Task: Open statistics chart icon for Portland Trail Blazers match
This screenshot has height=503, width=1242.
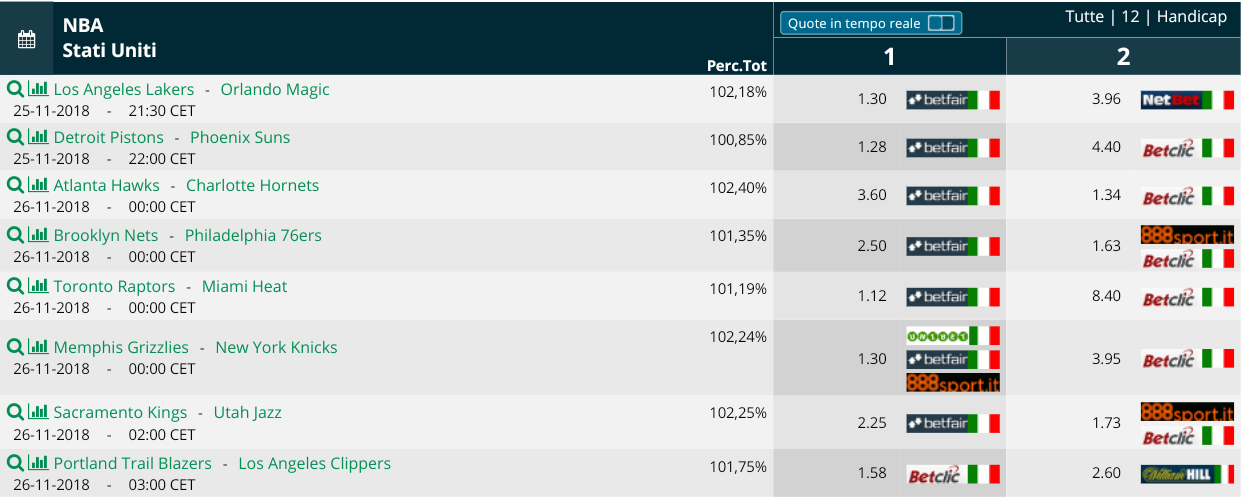Action: (38, 463)
